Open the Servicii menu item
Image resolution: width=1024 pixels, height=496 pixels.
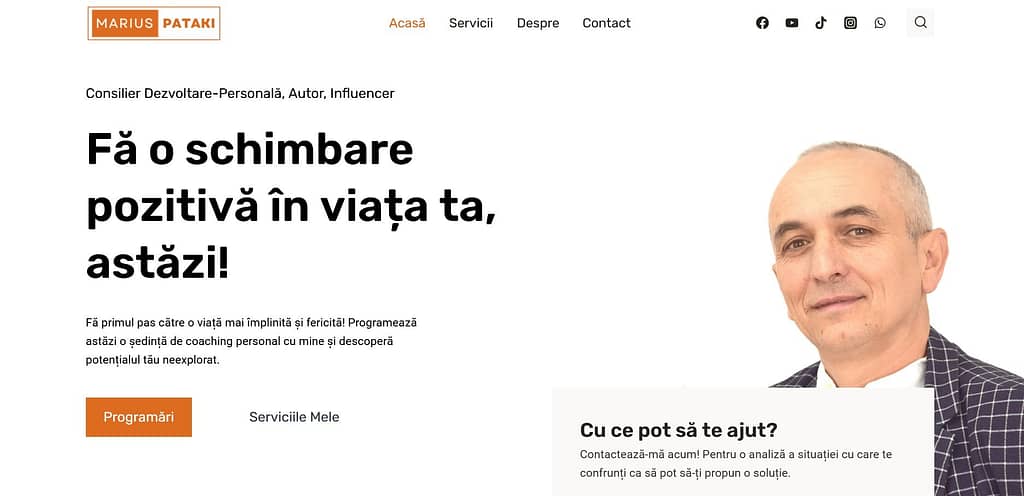click(471, 23)
